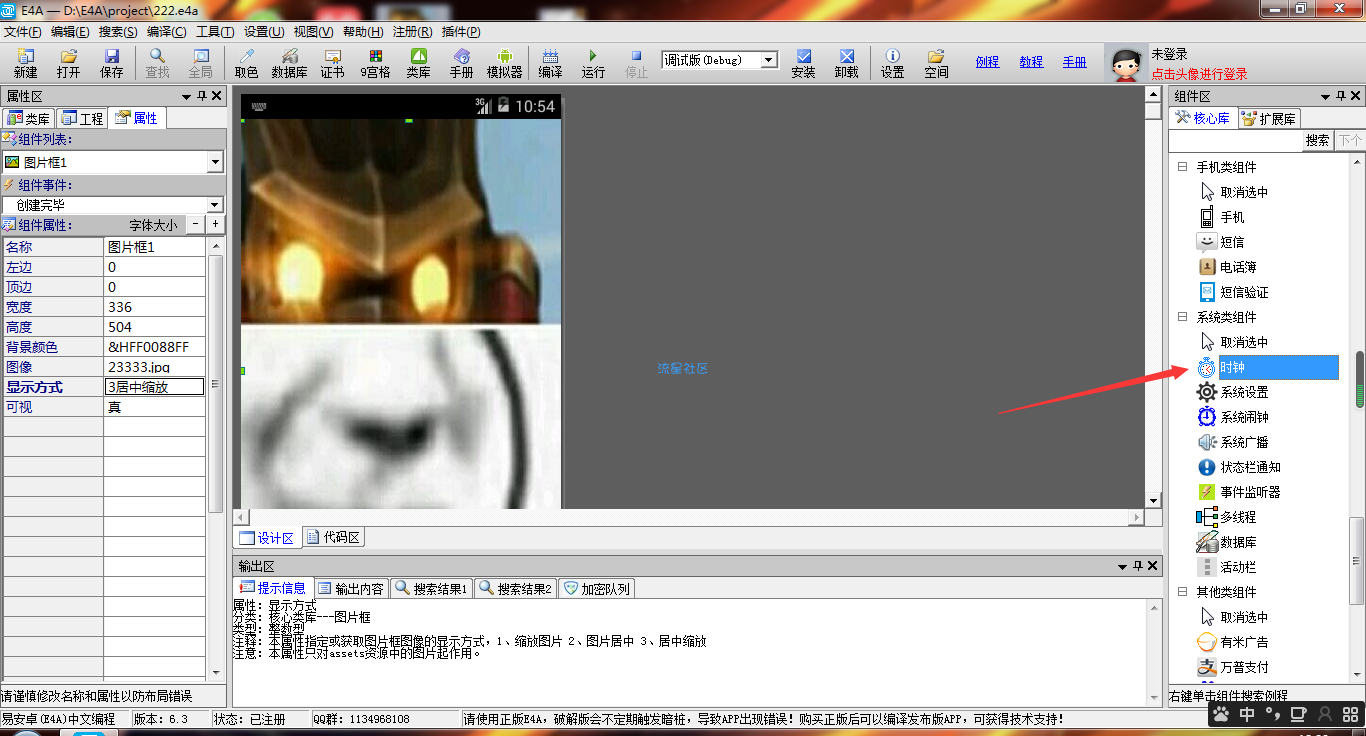Click the 取色 color picker tool icon

click(x=246, y=63)
